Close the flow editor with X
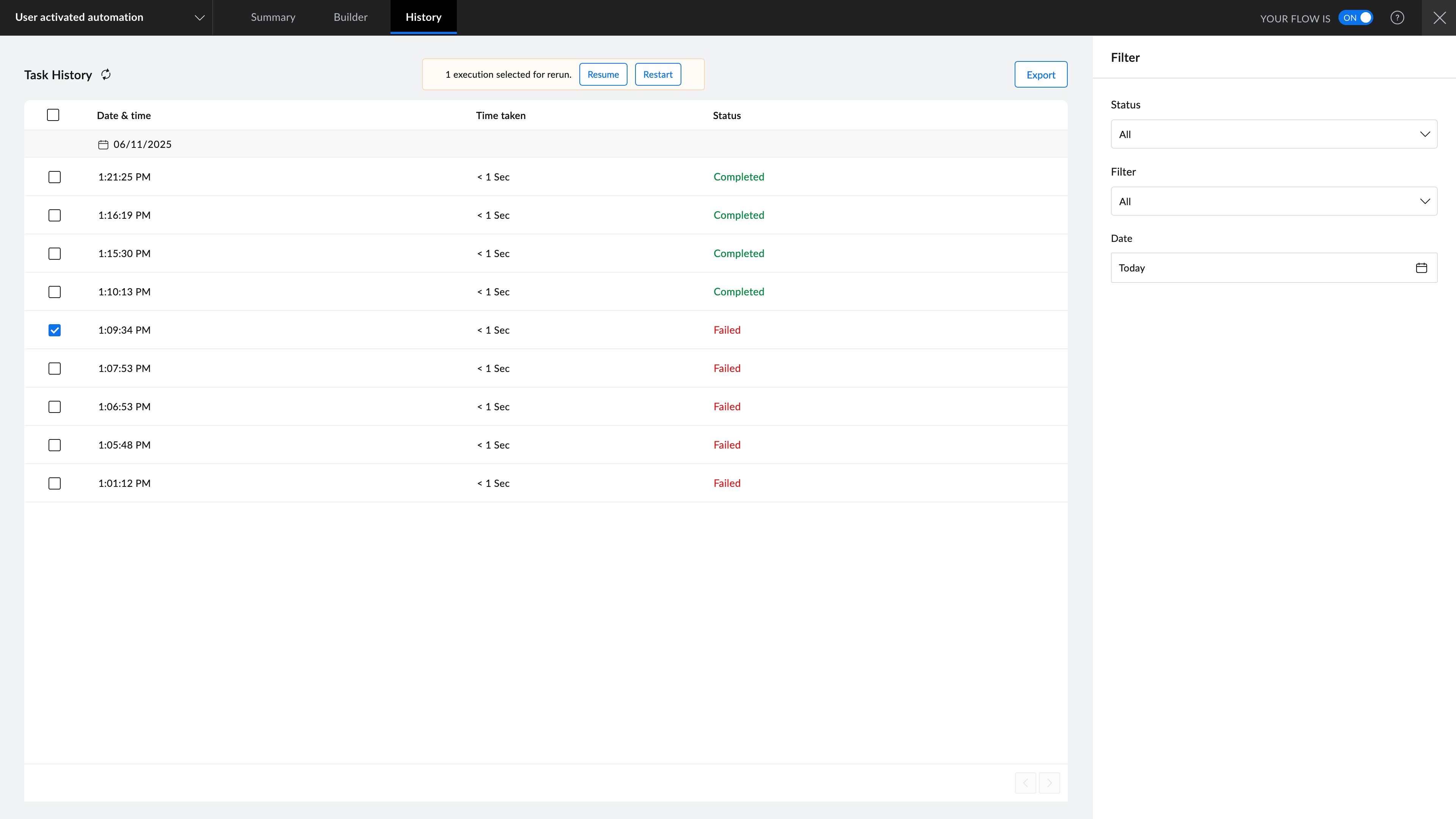Viewport: 1456px width, 819px height. pyautogui.click(x=1439, y=17)
